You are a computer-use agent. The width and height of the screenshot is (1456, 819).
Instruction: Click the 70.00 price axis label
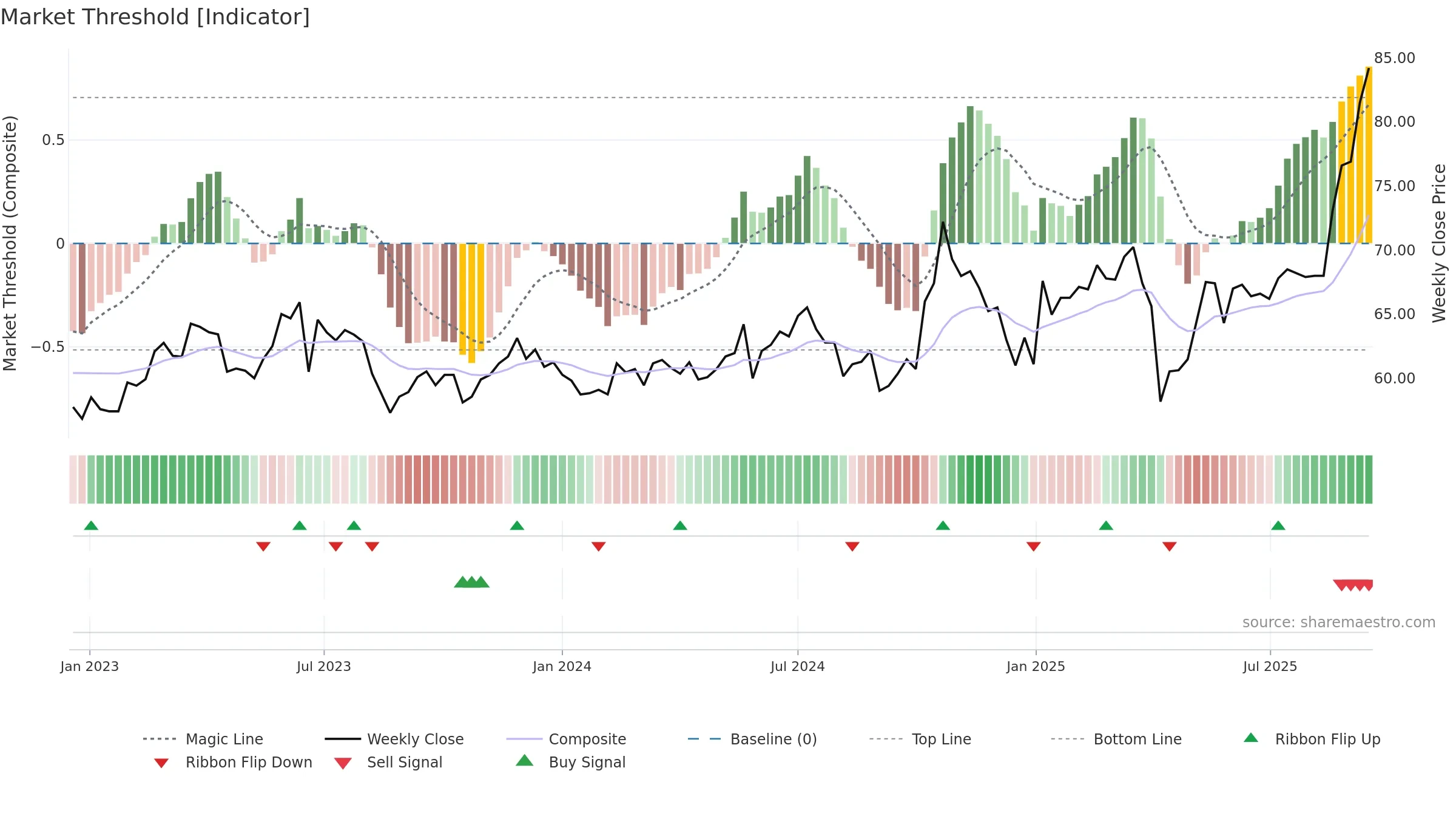1395,251
